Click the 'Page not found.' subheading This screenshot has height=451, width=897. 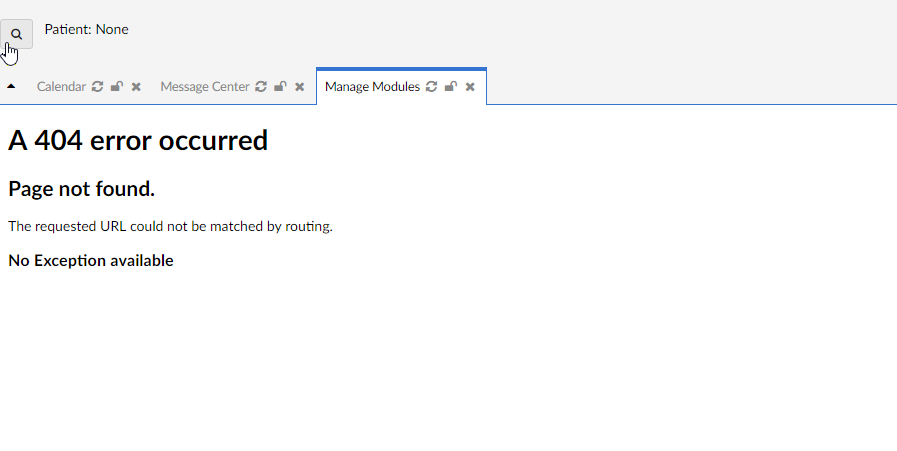(81, 189)
